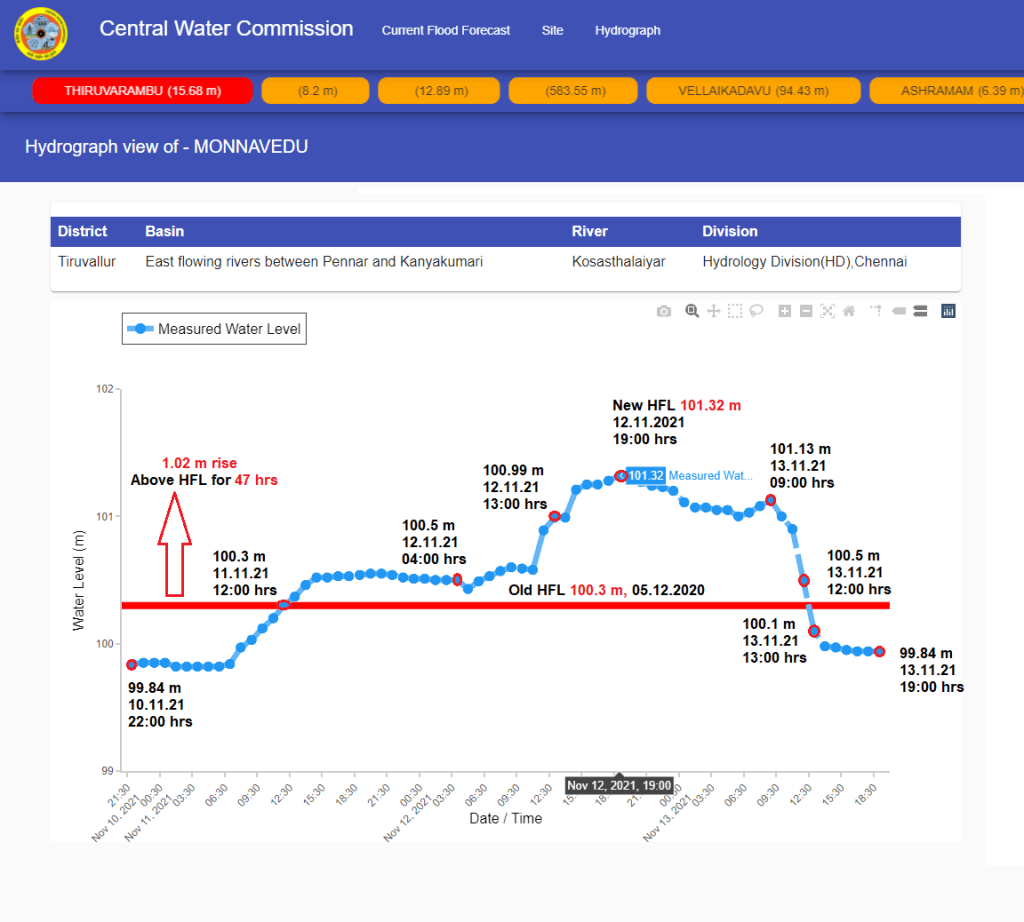Activate the Lasso Select tool
1024x922 pixels.
757,311
